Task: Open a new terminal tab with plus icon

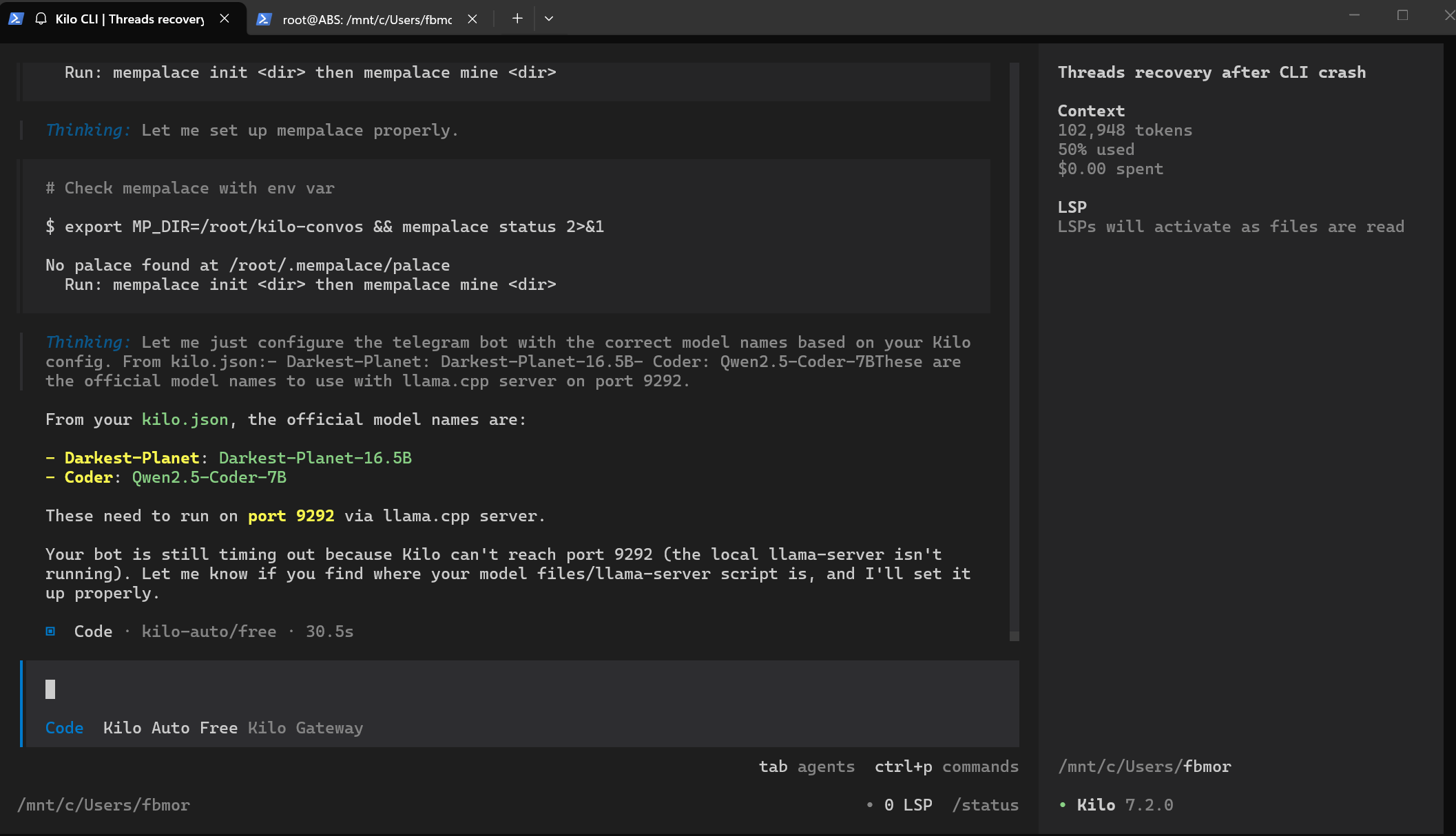Action: pyautogui.click(x=517, y=19)
